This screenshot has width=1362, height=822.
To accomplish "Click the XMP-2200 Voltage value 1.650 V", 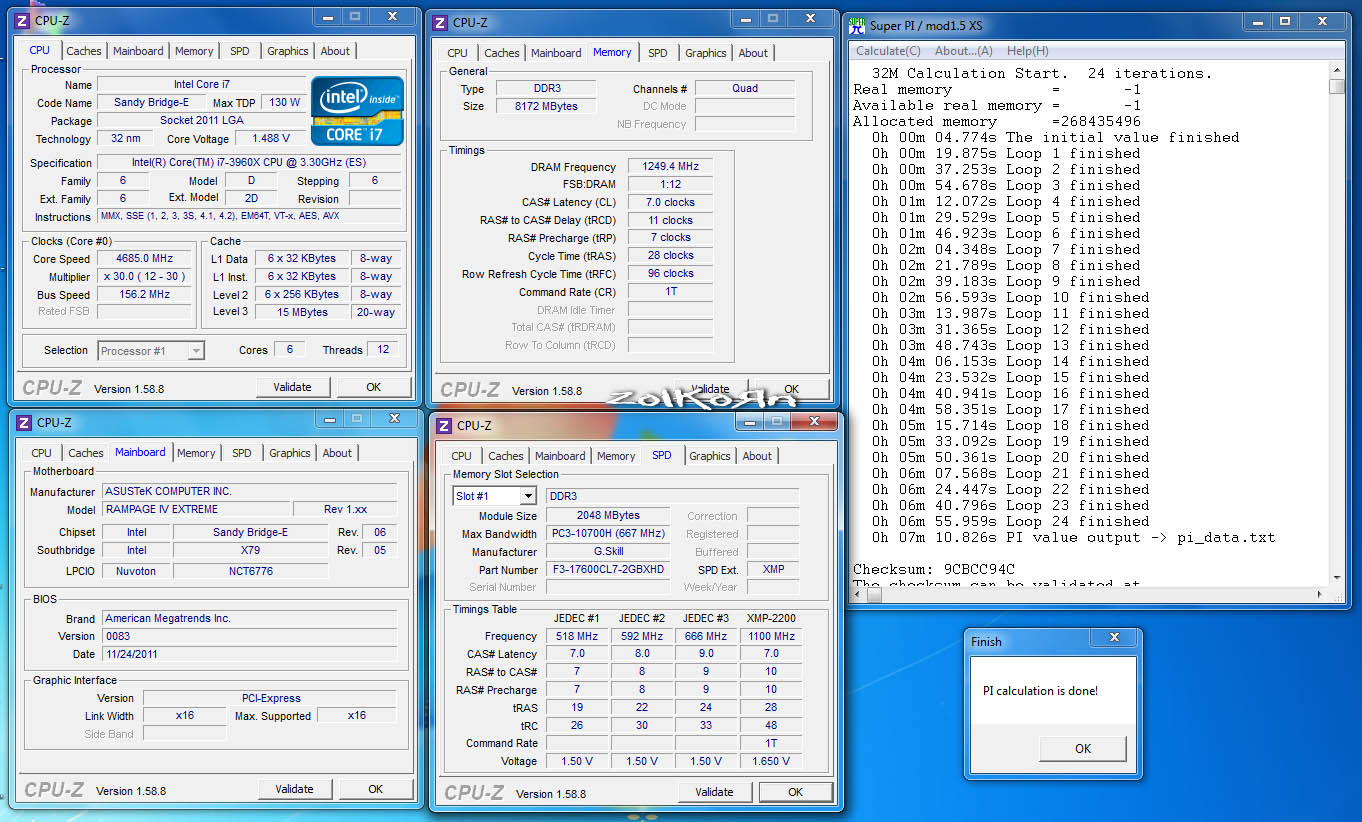I will tap(771, 761).
